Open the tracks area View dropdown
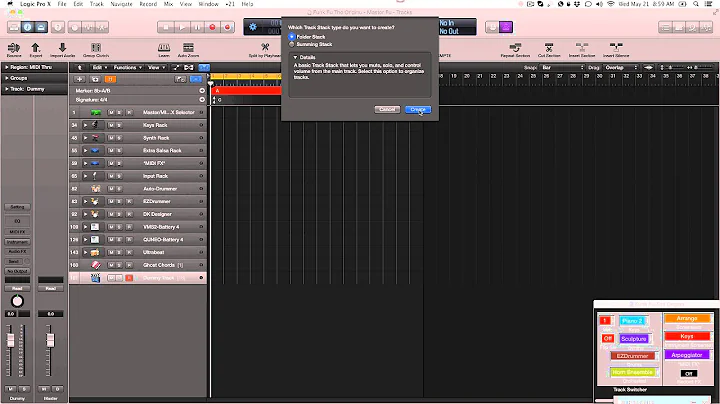 (157, 67)
